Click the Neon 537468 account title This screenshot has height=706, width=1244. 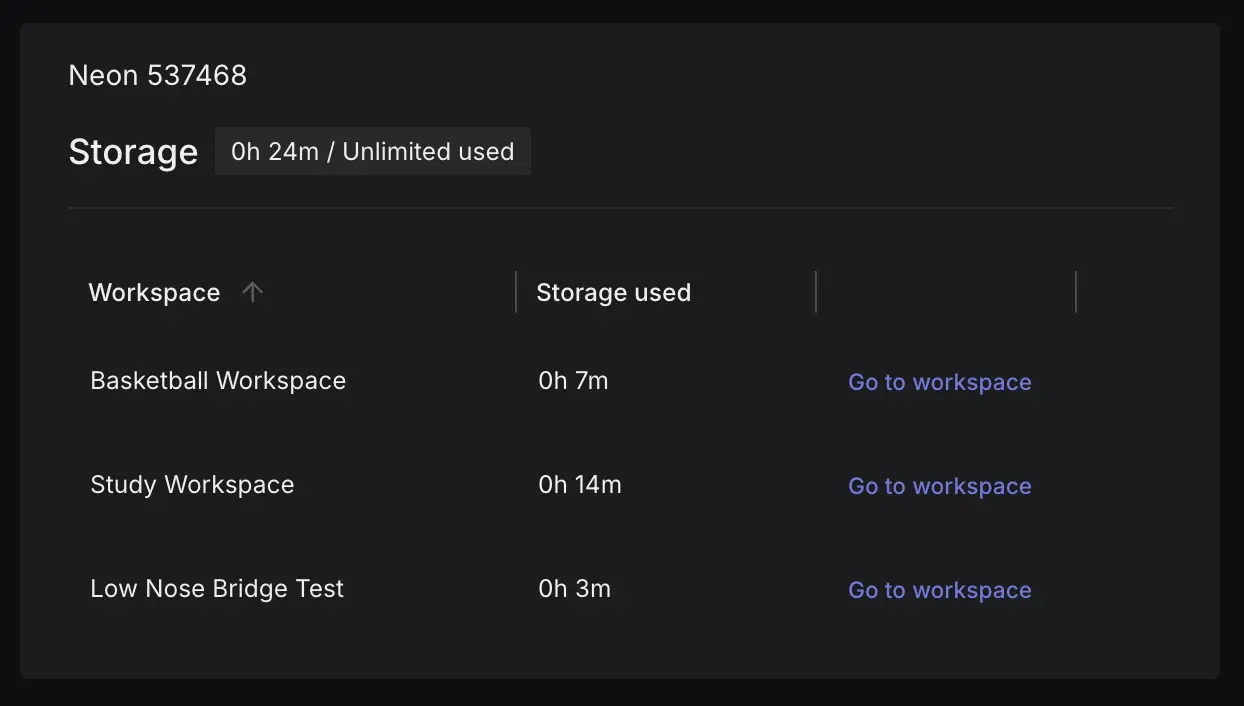coord(157,75)
